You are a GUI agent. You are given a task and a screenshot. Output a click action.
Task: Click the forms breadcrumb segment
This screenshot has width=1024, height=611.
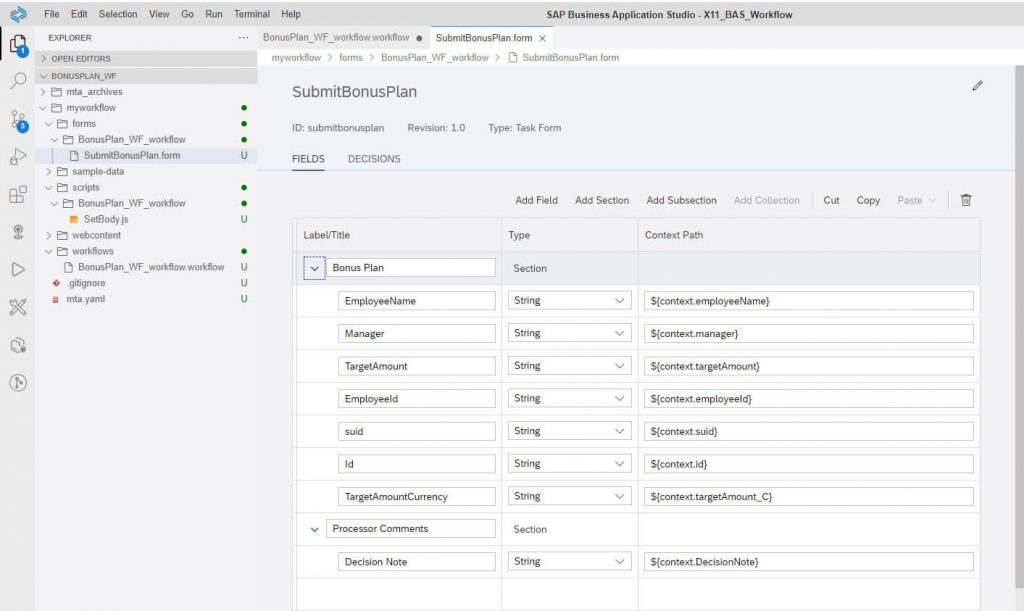tap(351, 57)
